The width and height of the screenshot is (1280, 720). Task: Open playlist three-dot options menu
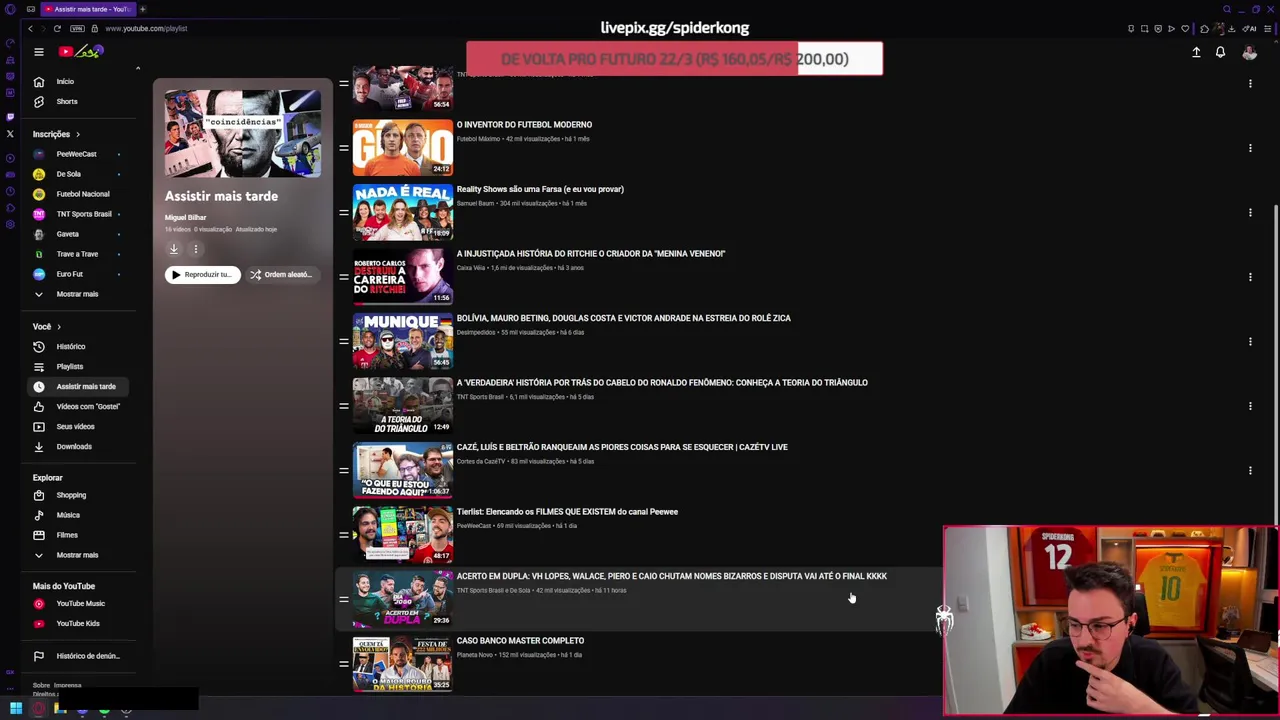click(196, 249)
